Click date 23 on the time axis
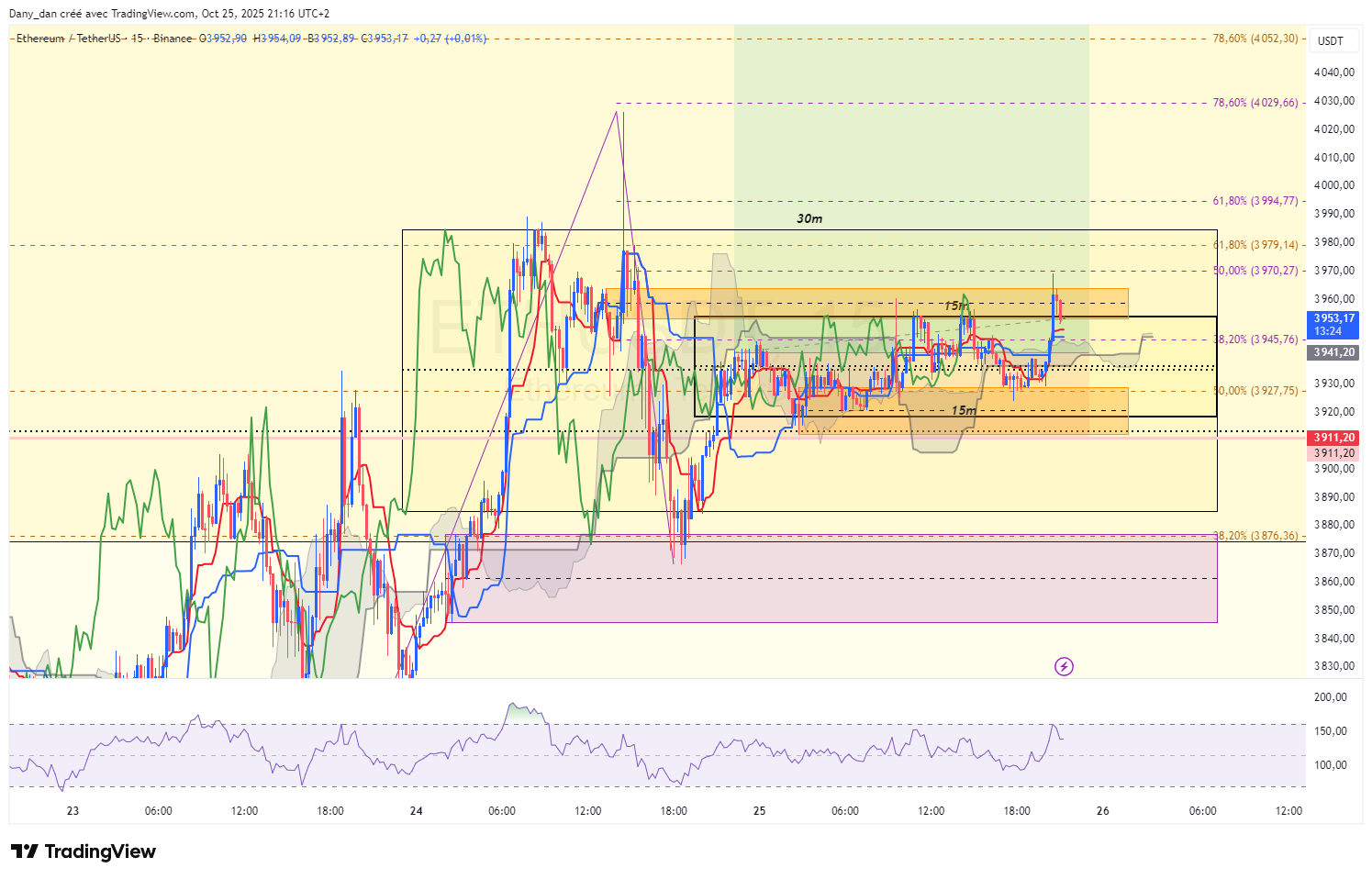 (x=73, y=811)
